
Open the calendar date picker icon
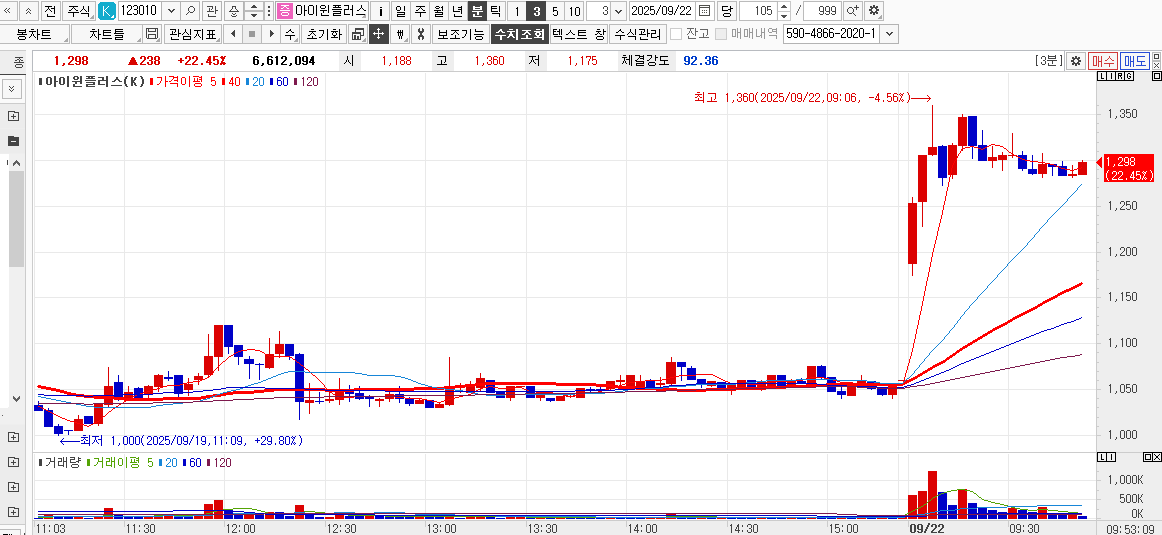click(x=704, y=11)
